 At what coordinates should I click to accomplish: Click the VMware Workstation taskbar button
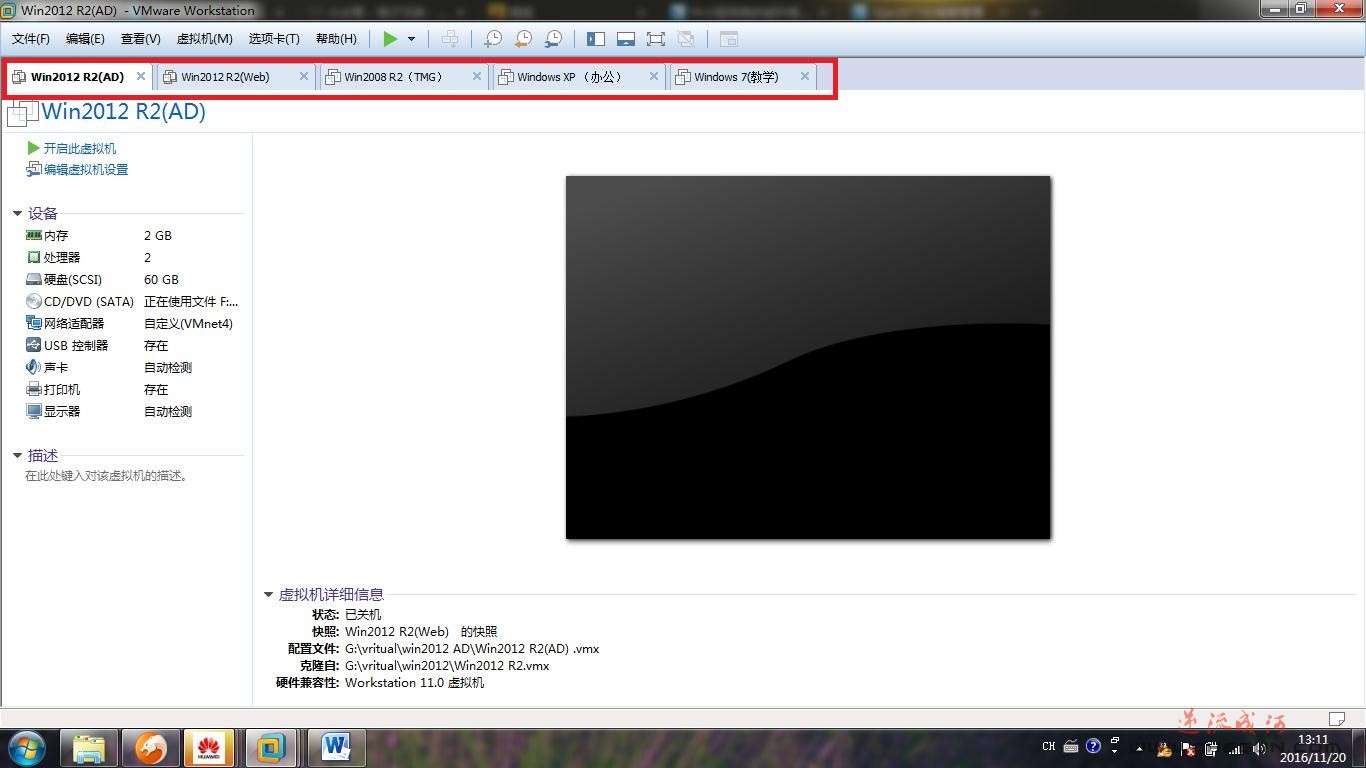click(x=271, y=747)
